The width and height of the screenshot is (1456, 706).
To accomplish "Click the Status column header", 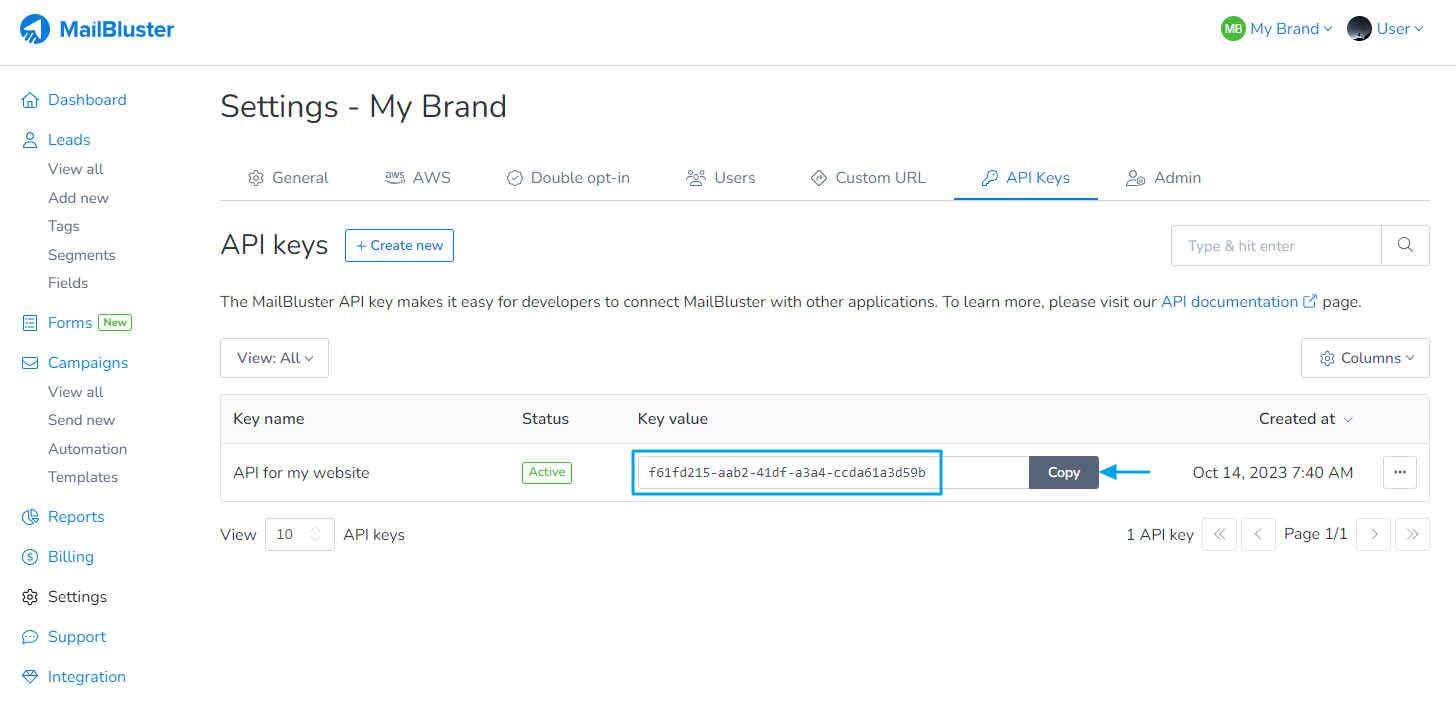I will coord(545,419).
